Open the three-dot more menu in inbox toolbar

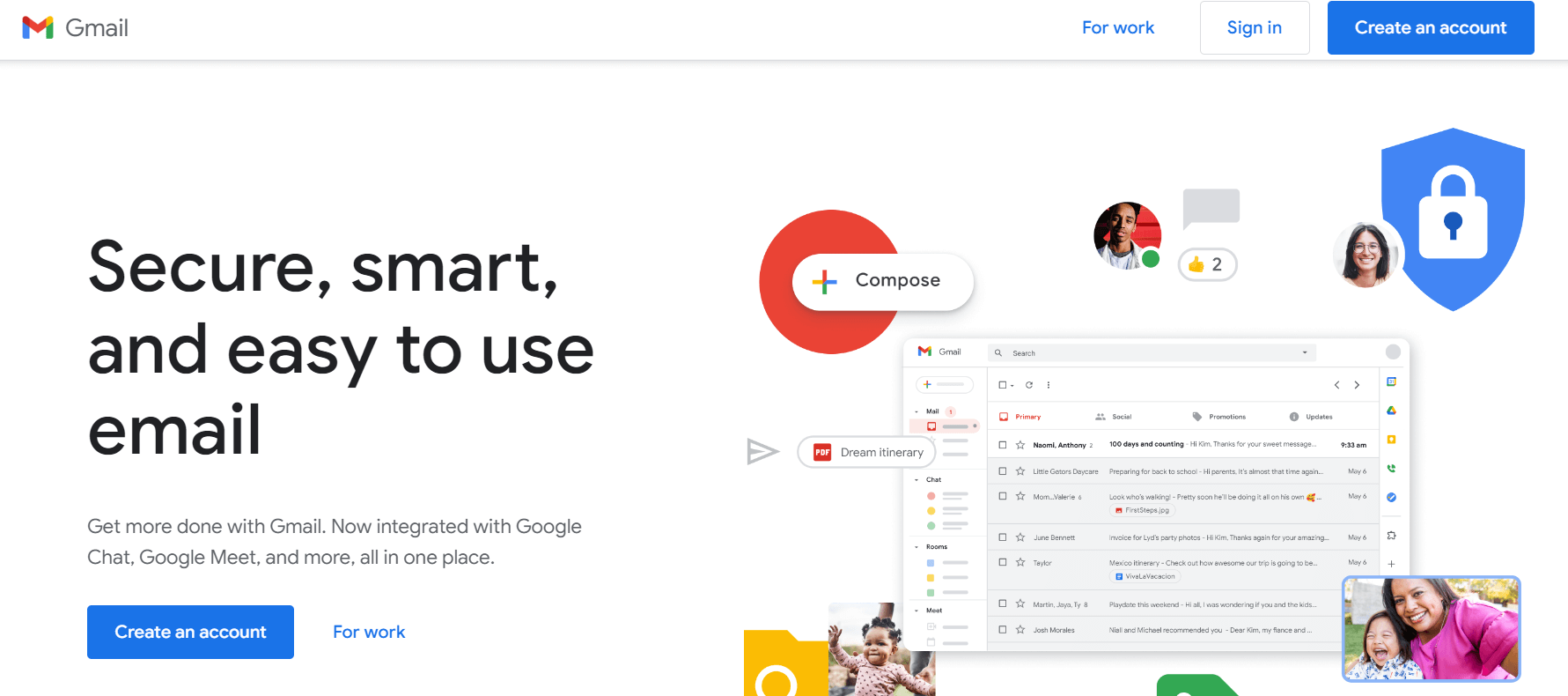point(1048,385)
